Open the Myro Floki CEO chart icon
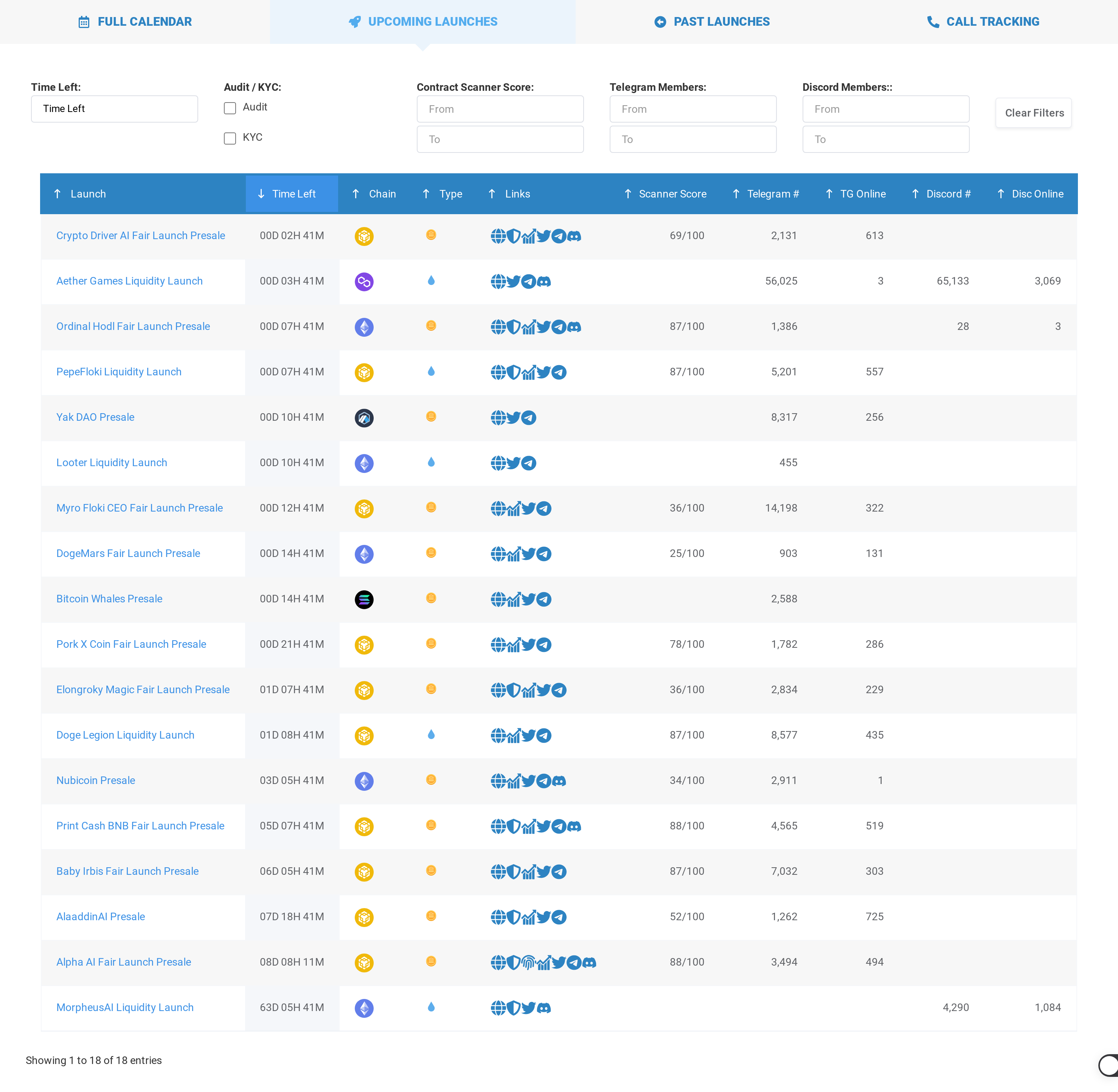 pyautogui.click(x=514, y=508)
